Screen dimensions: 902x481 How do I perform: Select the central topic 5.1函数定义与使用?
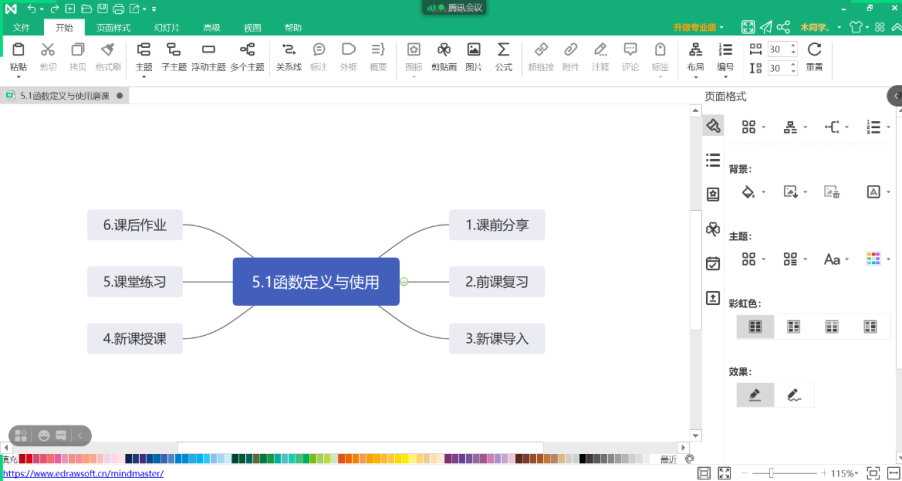coord(316,282)
